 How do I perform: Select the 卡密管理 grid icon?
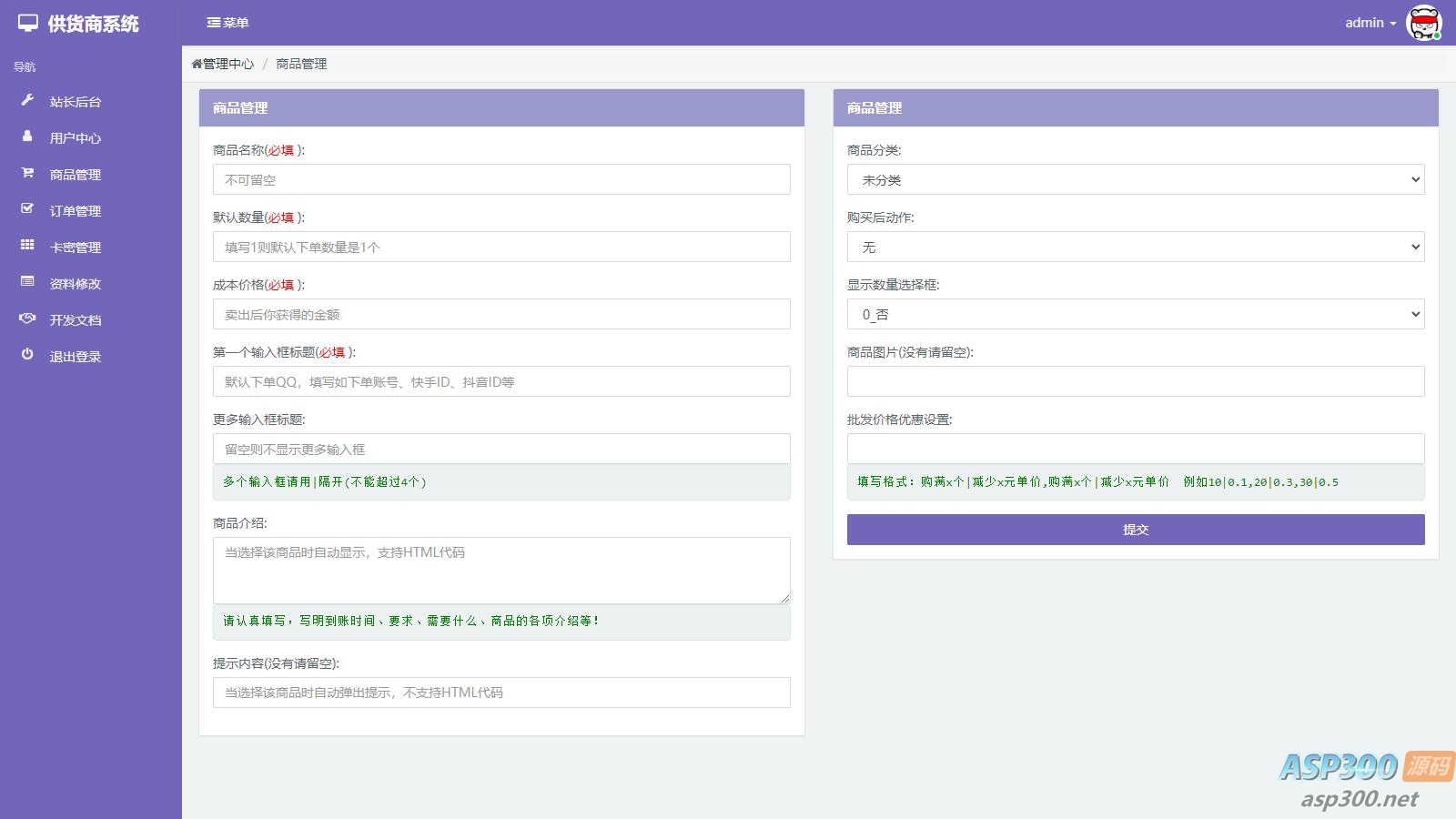click(27, 247)
